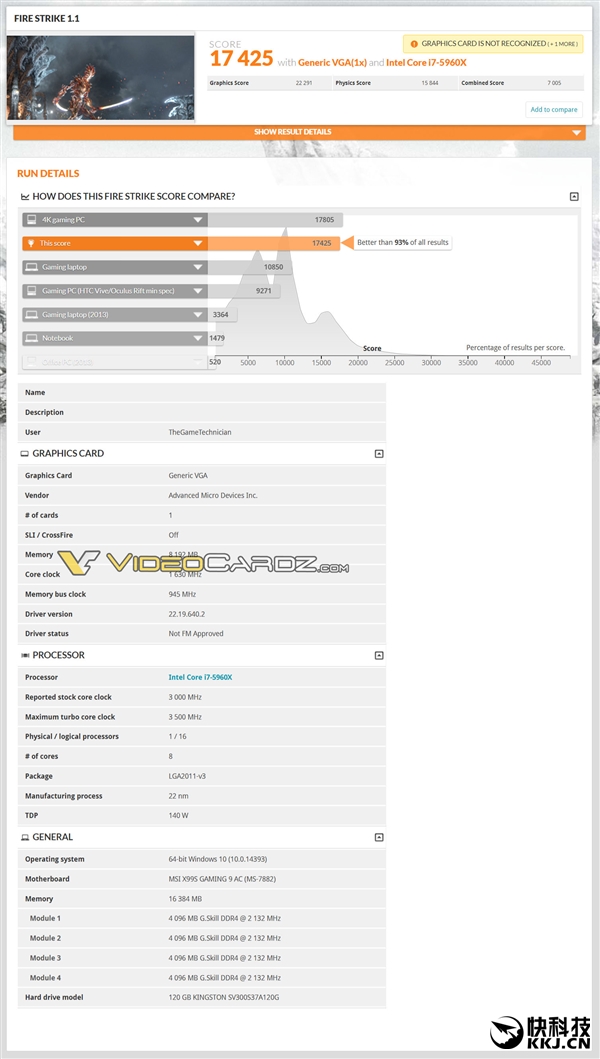Screen dimensions: 600x1059
Task: Collapse the GRAPHICS CARD section
Action: [x=379, y=454]
